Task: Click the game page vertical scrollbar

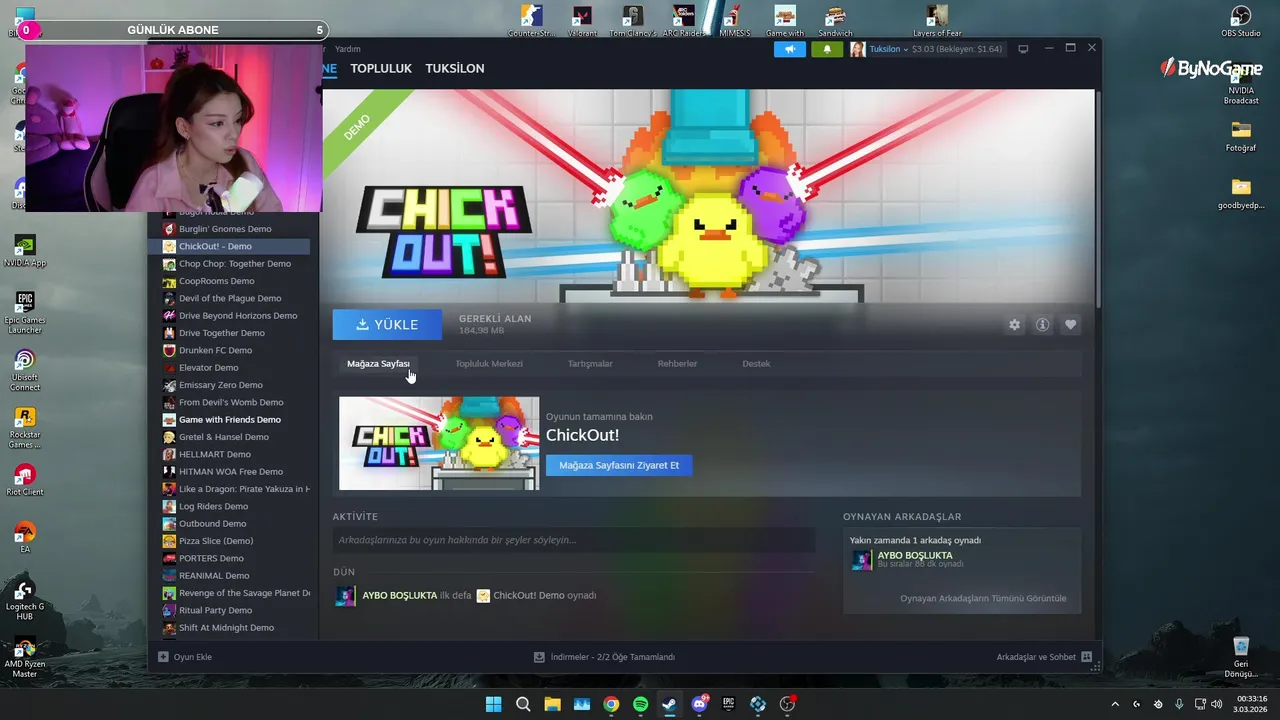Action: (x=1098, y=200)
